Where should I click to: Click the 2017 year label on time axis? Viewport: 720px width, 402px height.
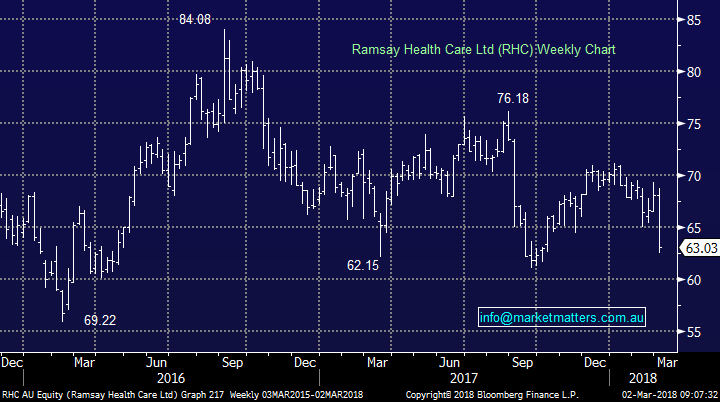464,378
